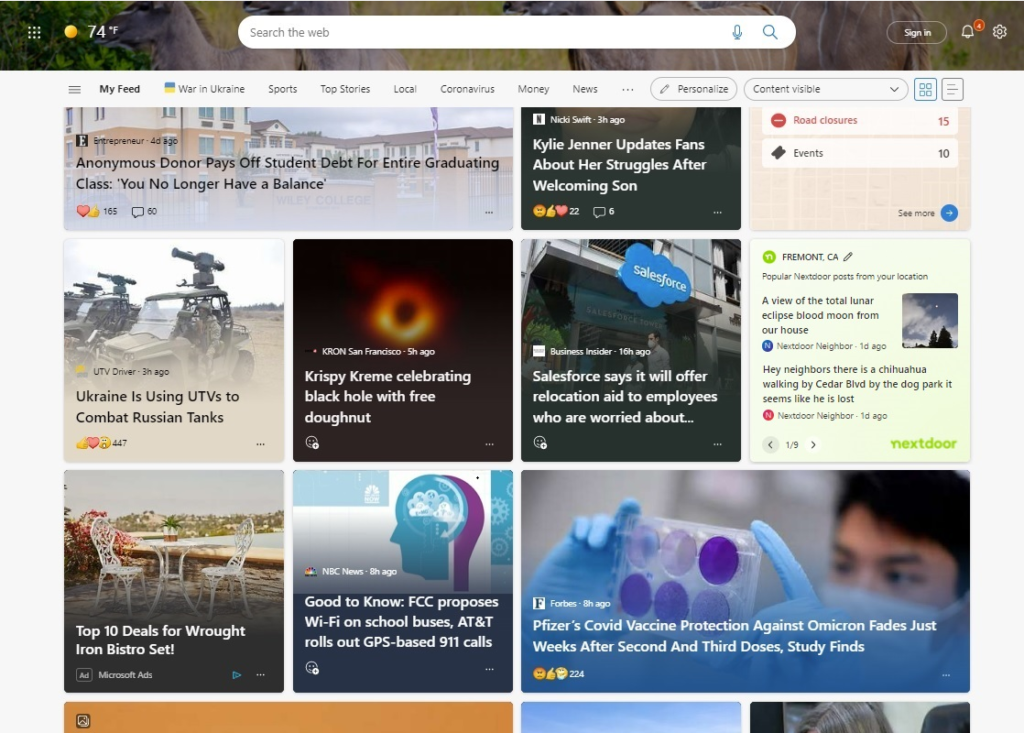Click the ad choices icon on Bistro Set ad
This screenshot has height=733, width=1024.
[x=236, y=675]
